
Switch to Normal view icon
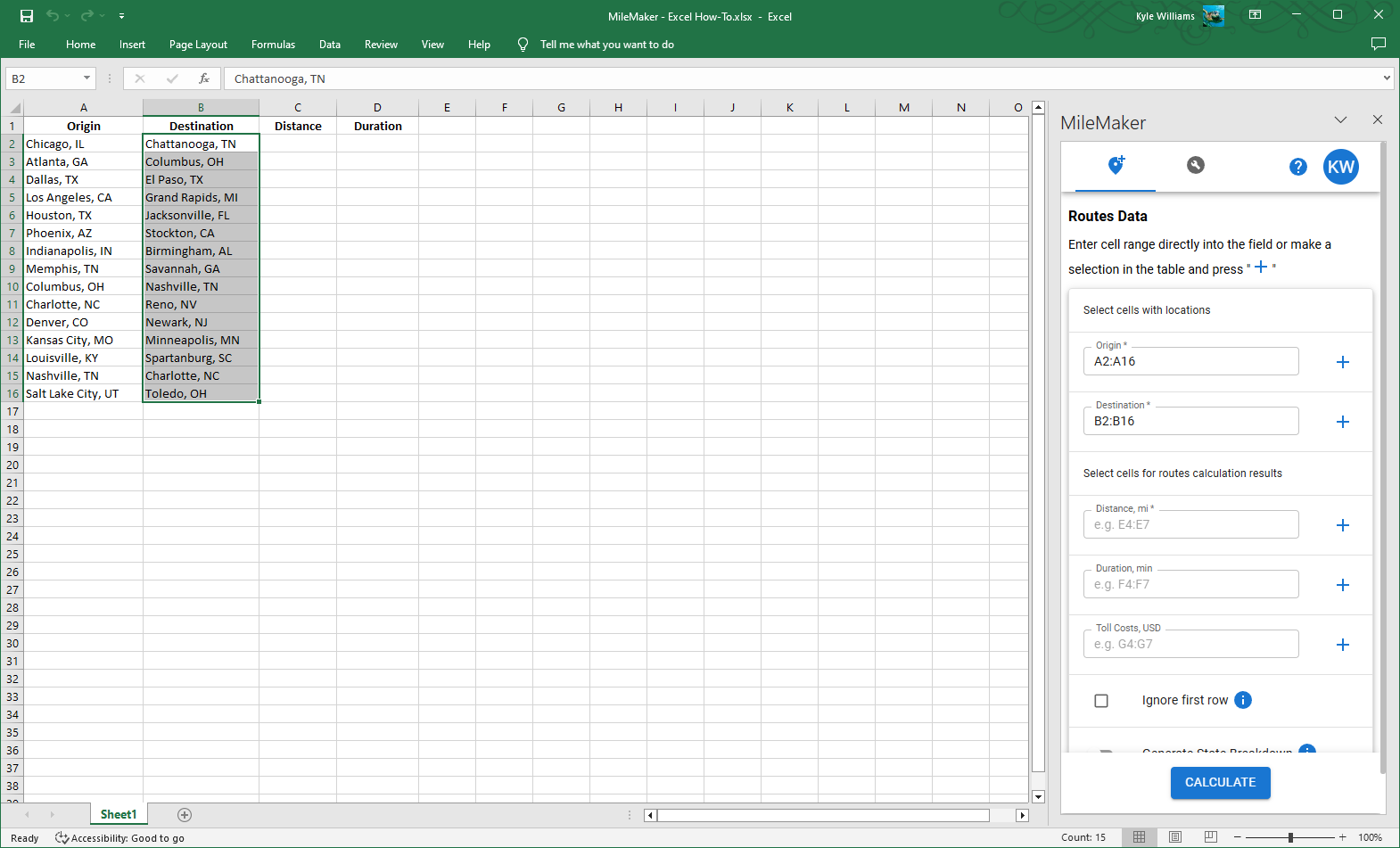click(x=1139, y=837)
